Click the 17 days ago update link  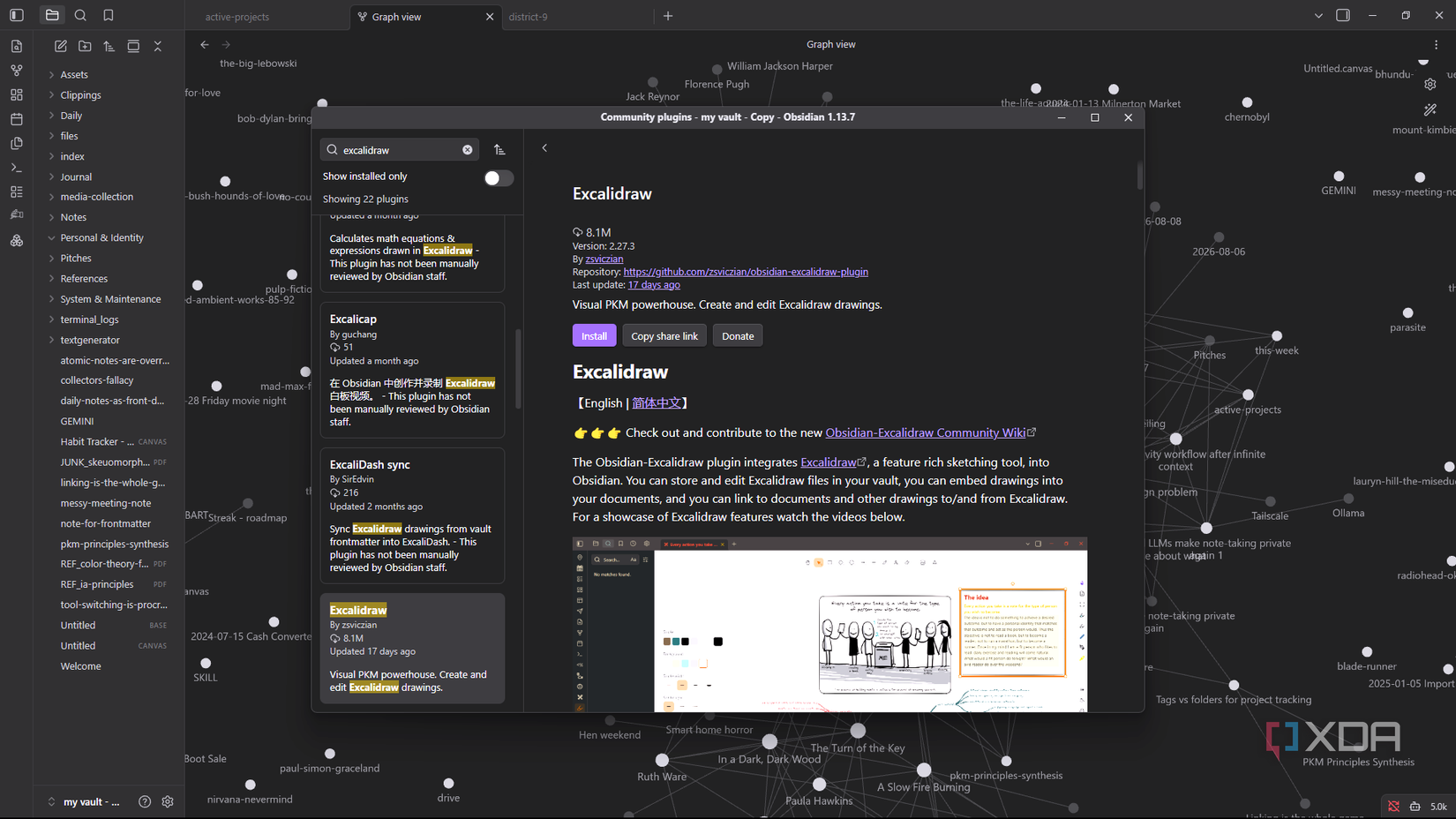(x=654, y=285)
